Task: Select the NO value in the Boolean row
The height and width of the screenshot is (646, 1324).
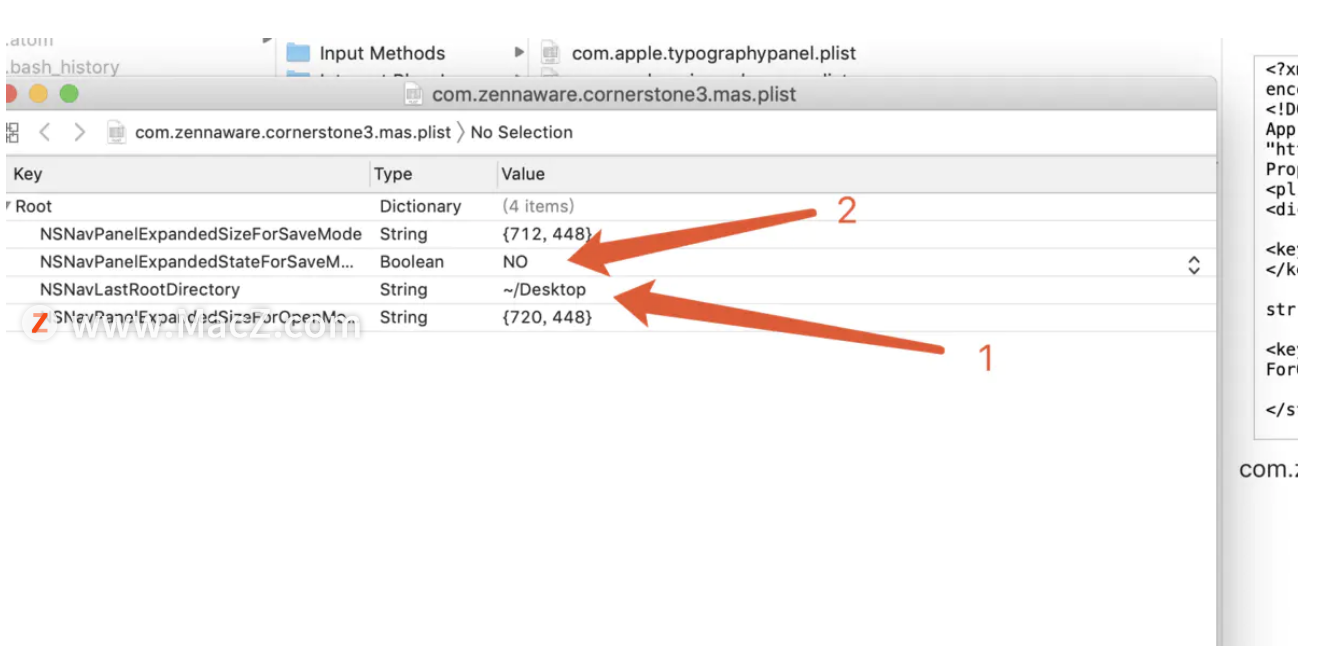Action: coord(515,262)
